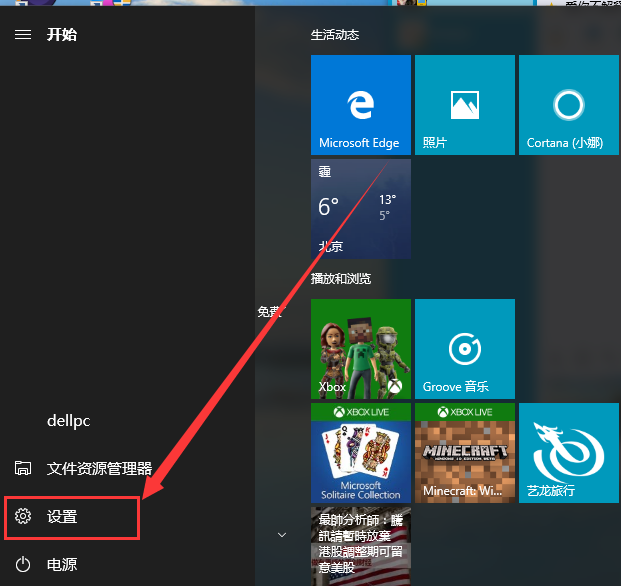
Task: Open the news tile with traditional Chinese headline
Action: 361,546
